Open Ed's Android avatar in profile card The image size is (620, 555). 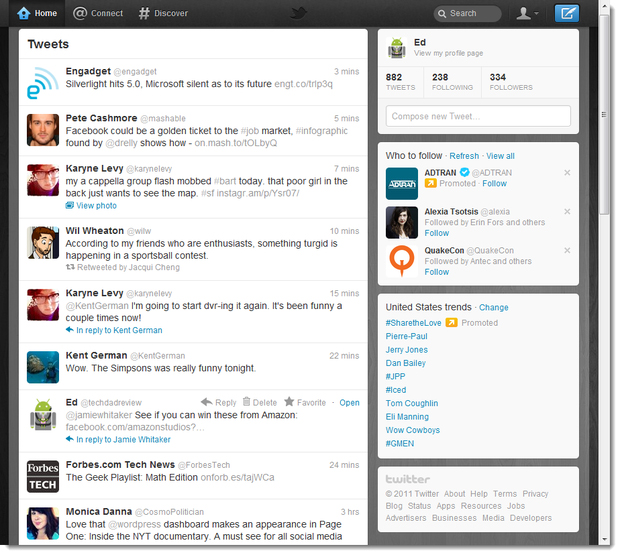[396, 48]
